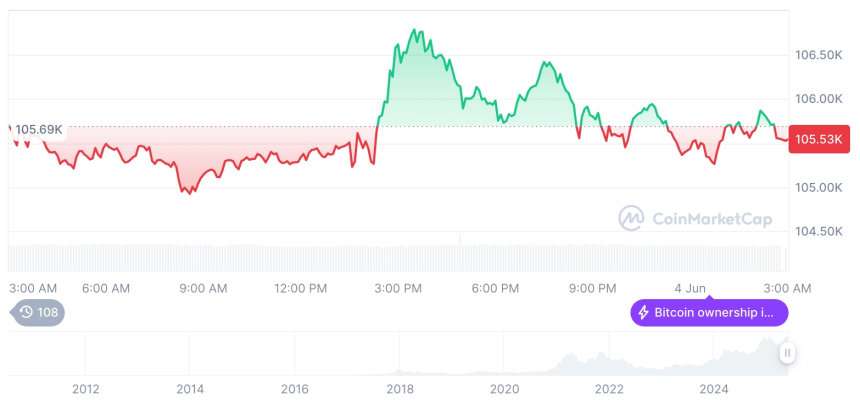
Task: Click the 4 Jun date marker
Action: point(690,288)
